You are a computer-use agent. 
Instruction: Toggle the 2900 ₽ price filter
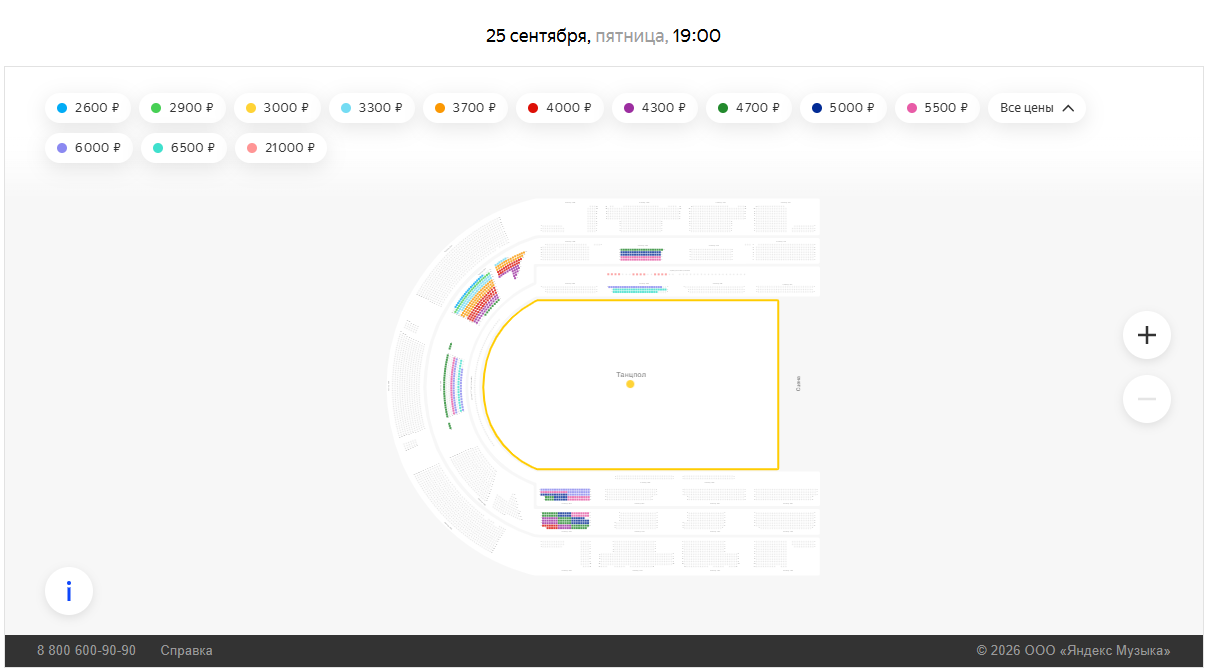coord(182,108)
